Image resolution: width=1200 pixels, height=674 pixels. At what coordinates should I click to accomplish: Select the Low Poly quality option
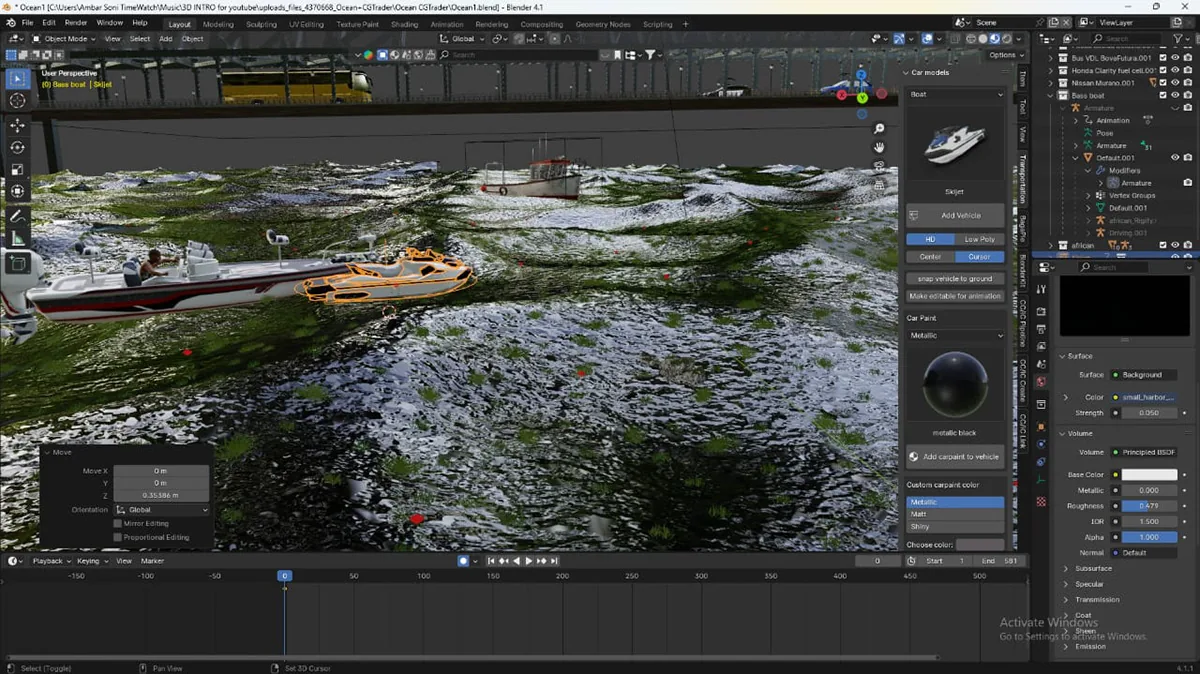979,239
